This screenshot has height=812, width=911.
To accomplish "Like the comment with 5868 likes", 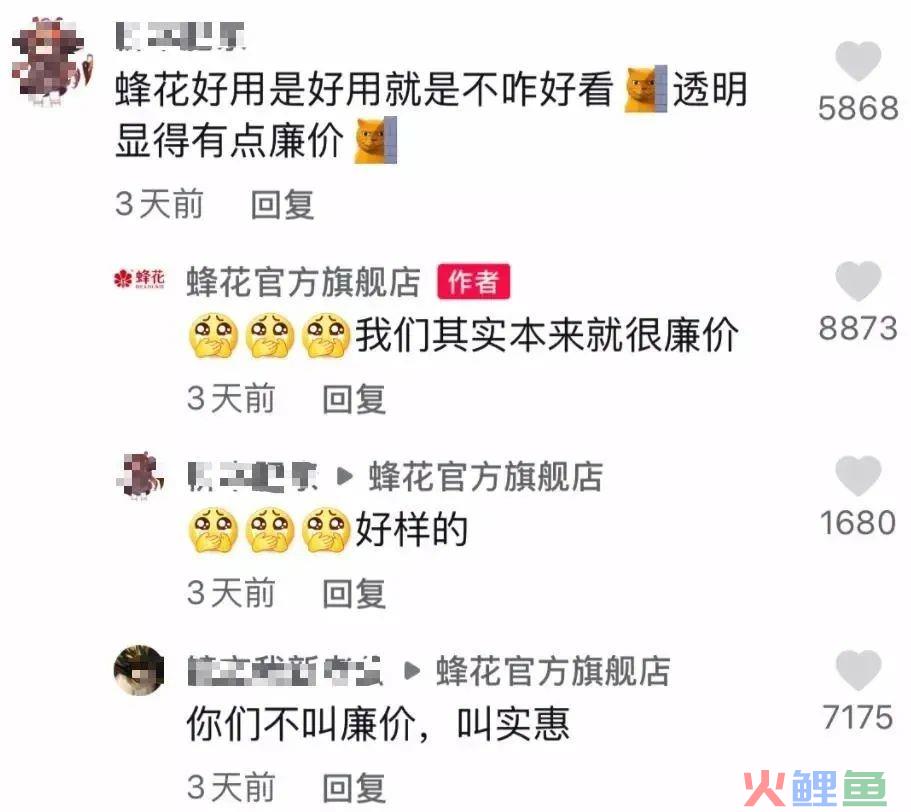I will (858, 61).
